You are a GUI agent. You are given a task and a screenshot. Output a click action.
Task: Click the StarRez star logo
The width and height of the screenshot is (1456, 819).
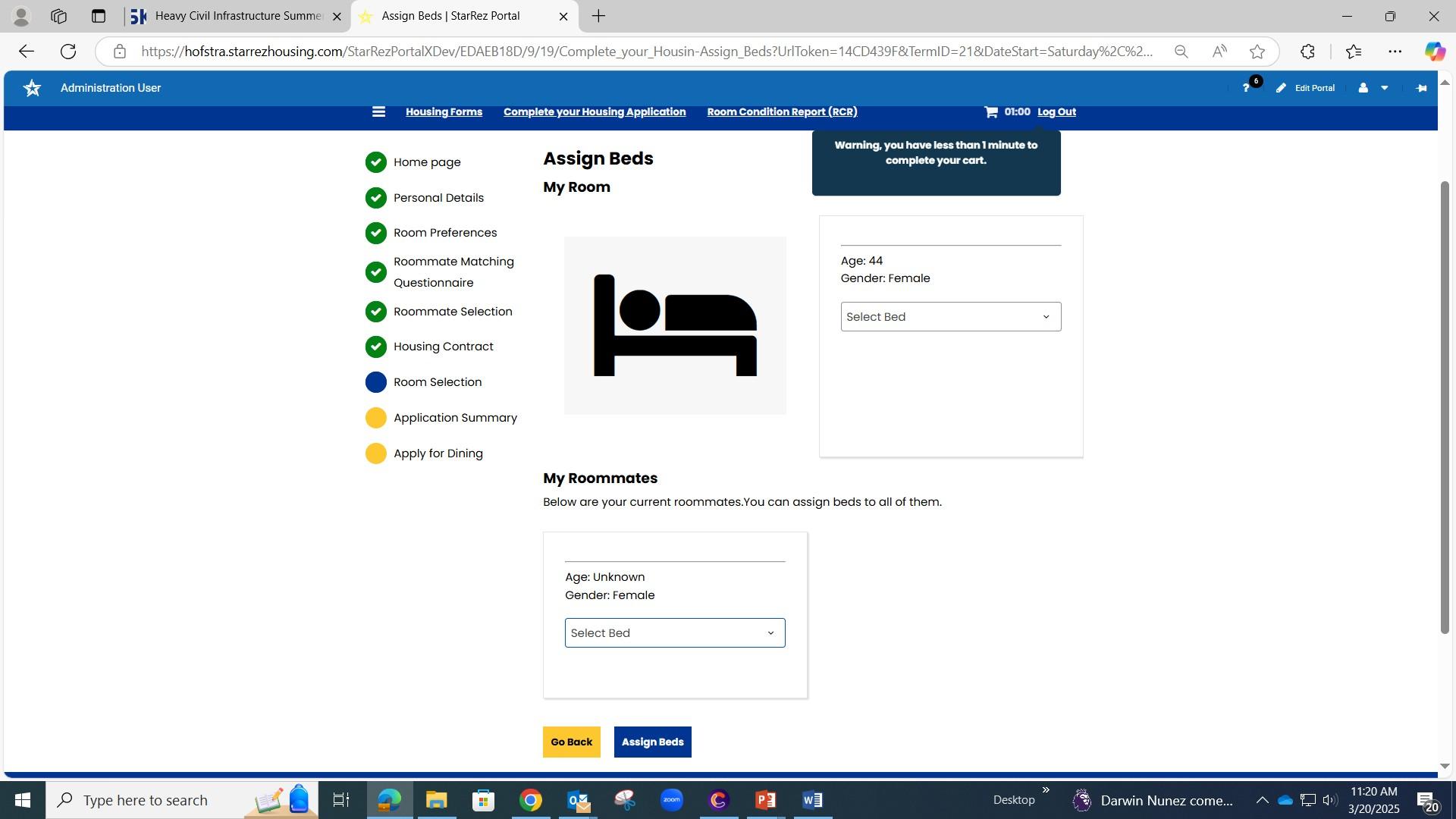point(32,88)
